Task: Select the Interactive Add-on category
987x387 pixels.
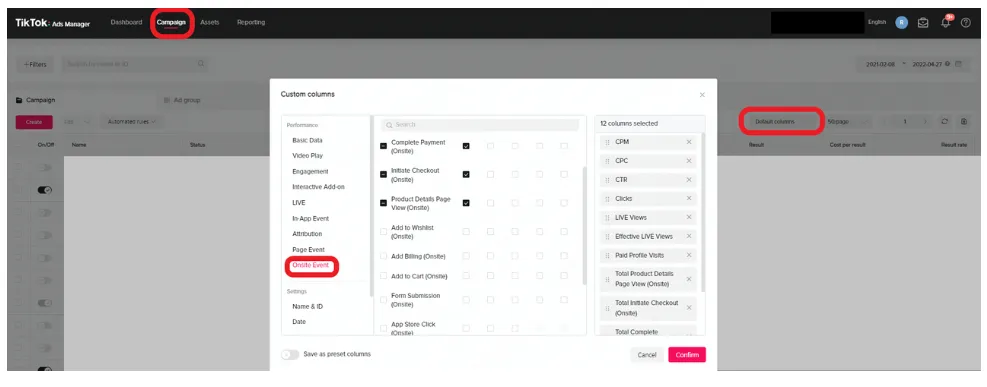Action: pyautogui.click(x=318, y=187)
